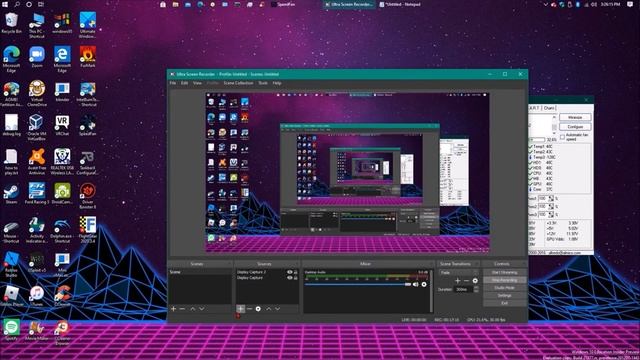Open the Settings button in Controls
This screenshot has height=360, width=640.
[504, 296]
